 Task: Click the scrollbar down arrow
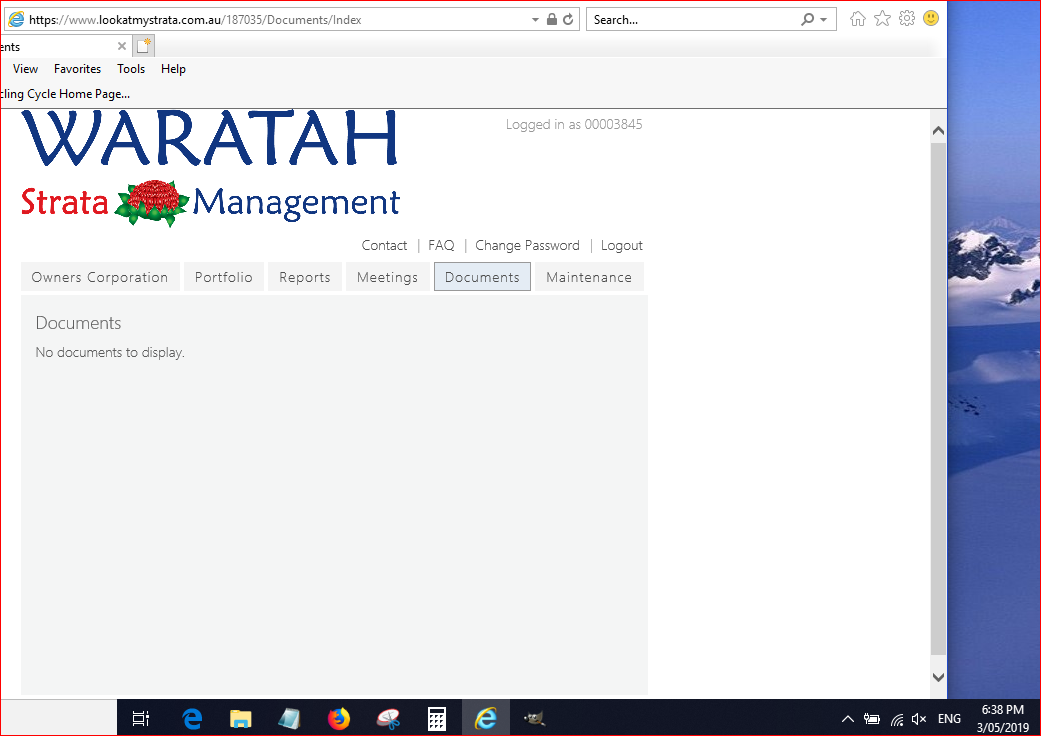(x=938, y=677)
